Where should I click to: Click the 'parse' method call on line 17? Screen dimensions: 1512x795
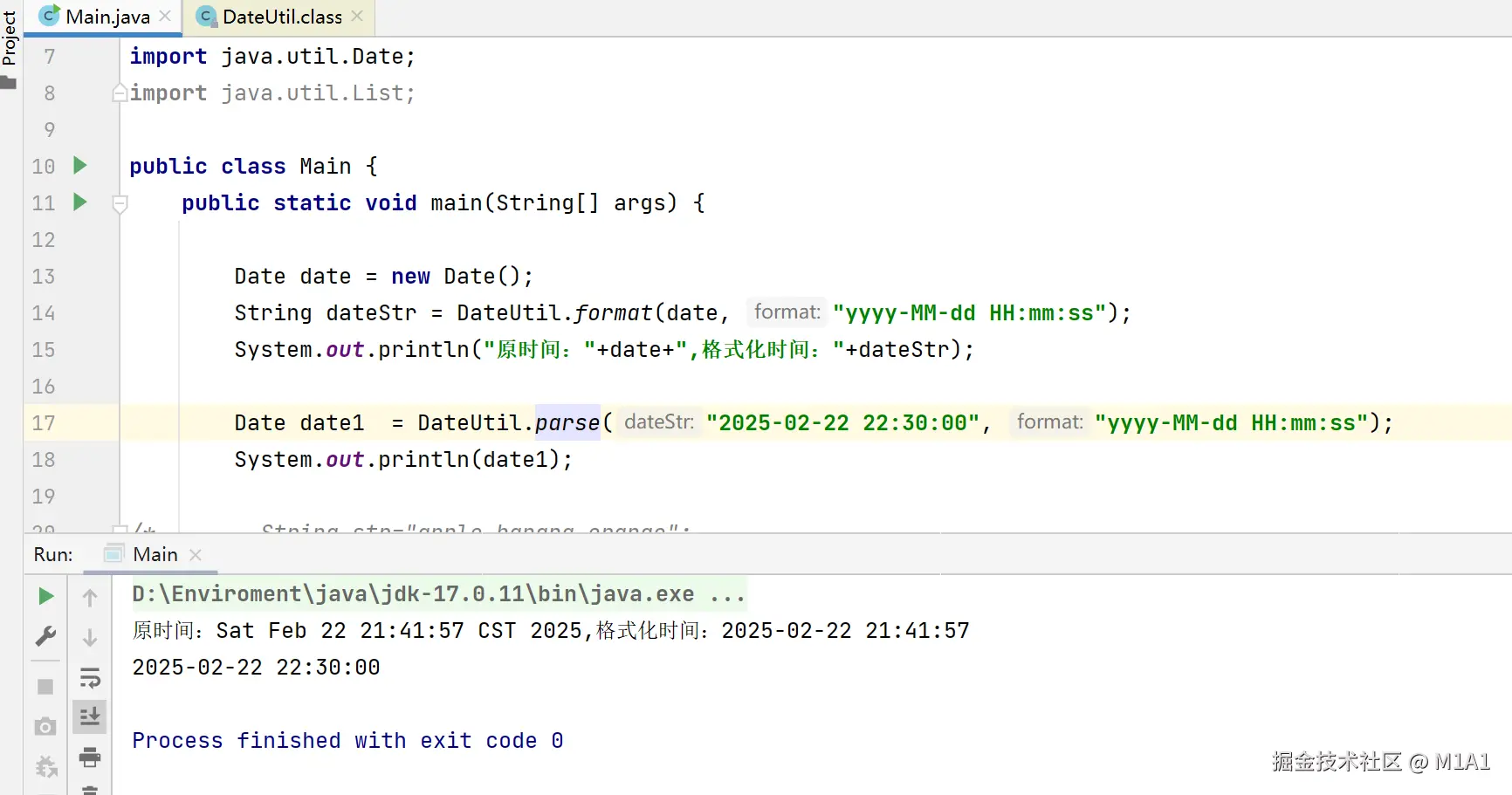567,423
